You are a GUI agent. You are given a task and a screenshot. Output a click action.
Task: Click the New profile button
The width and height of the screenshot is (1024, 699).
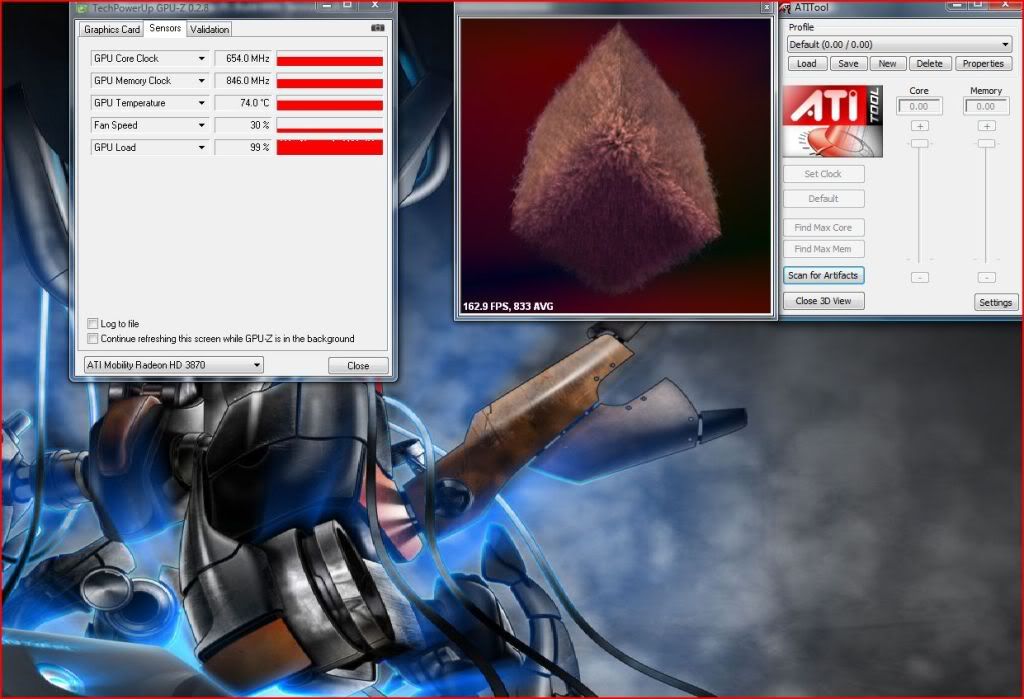click(888, 63)
